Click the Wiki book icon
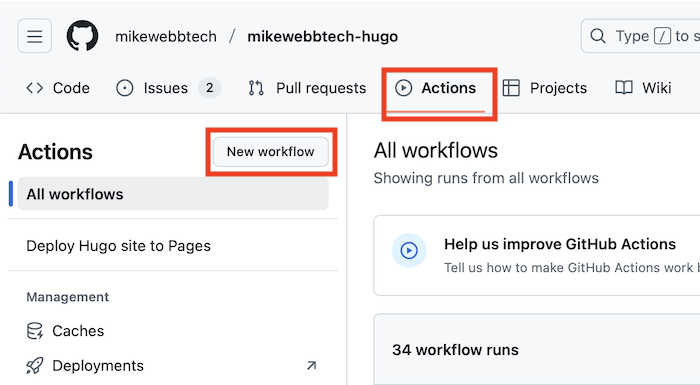 624,88
